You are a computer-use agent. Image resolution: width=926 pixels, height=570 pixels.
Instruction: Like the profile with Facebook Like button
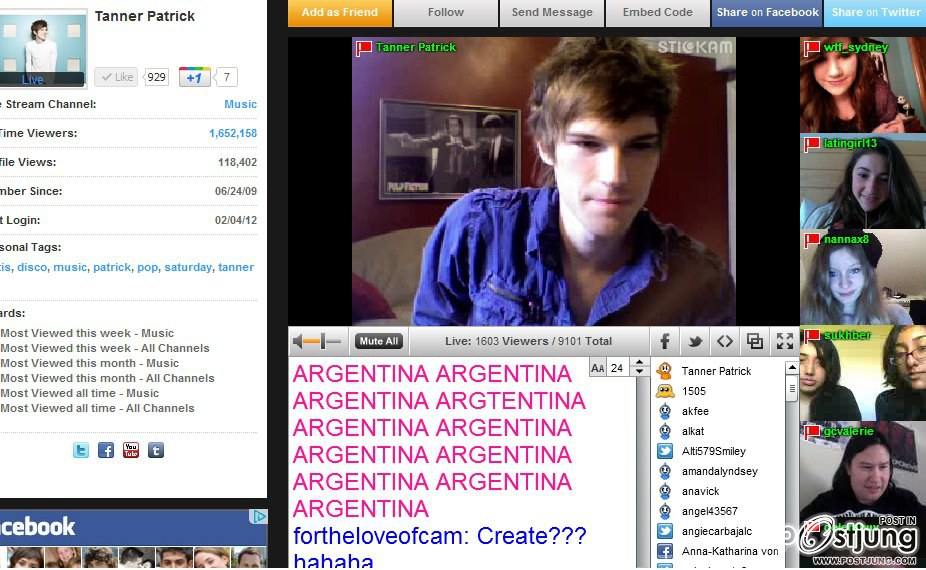116,77
